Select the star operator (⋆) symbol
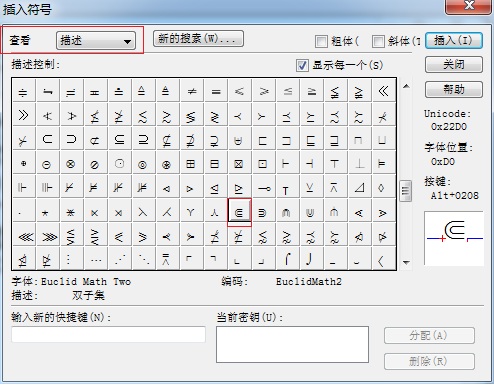This screenshot has width=494, height=385. point(47,212)
